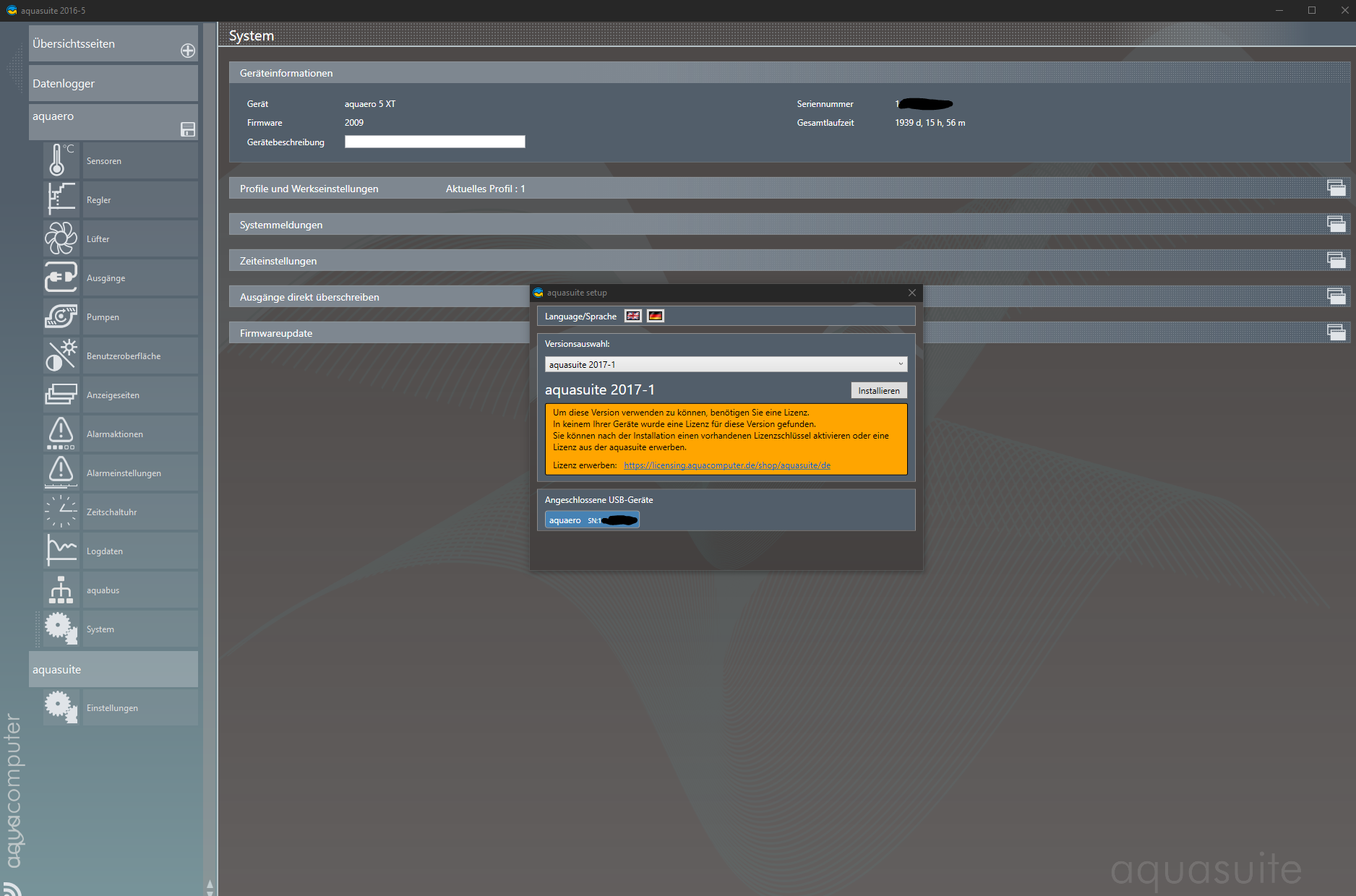Switch language to English flag

point(633,316)
